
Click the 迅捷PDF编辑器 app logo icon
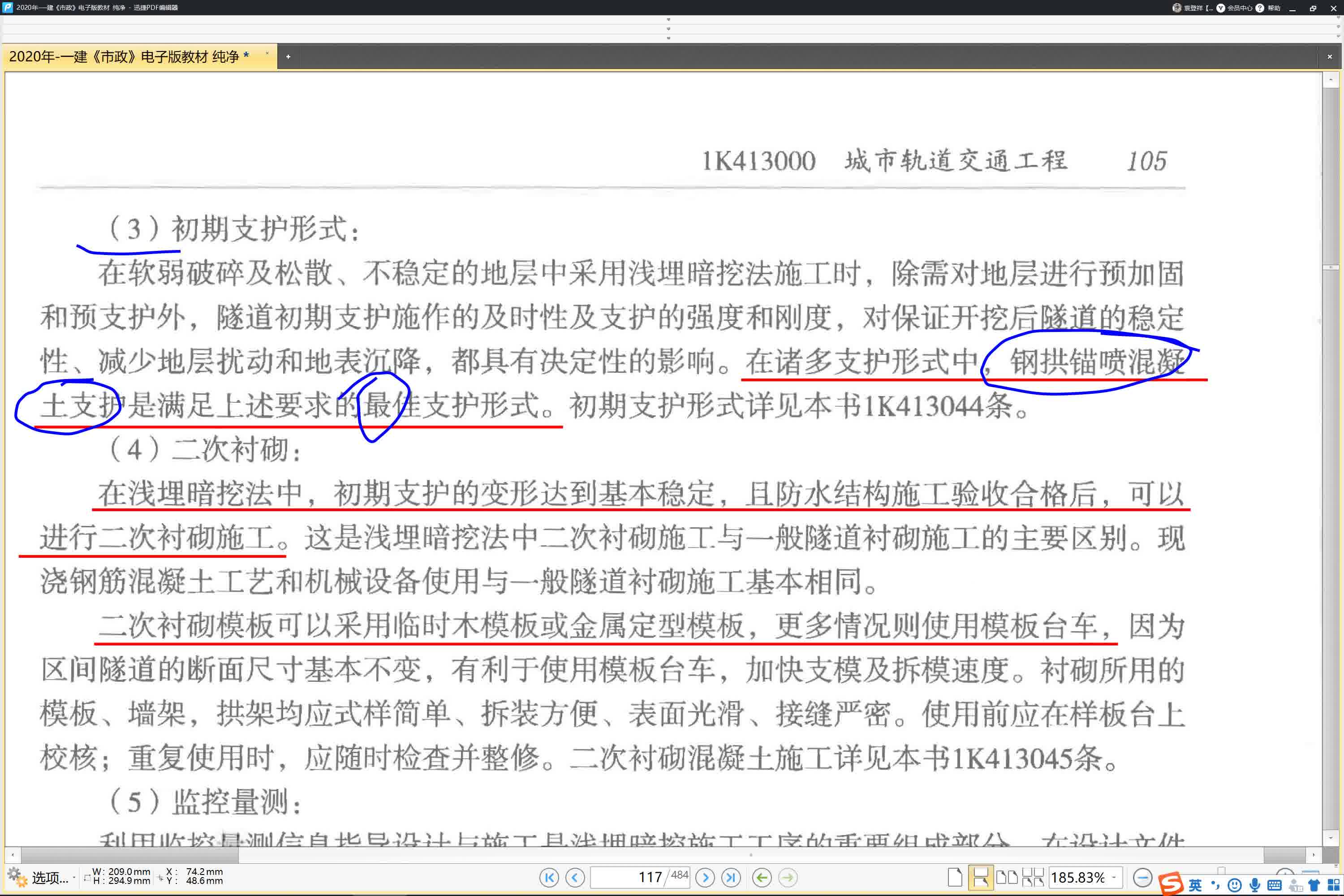tap(8, 8)
